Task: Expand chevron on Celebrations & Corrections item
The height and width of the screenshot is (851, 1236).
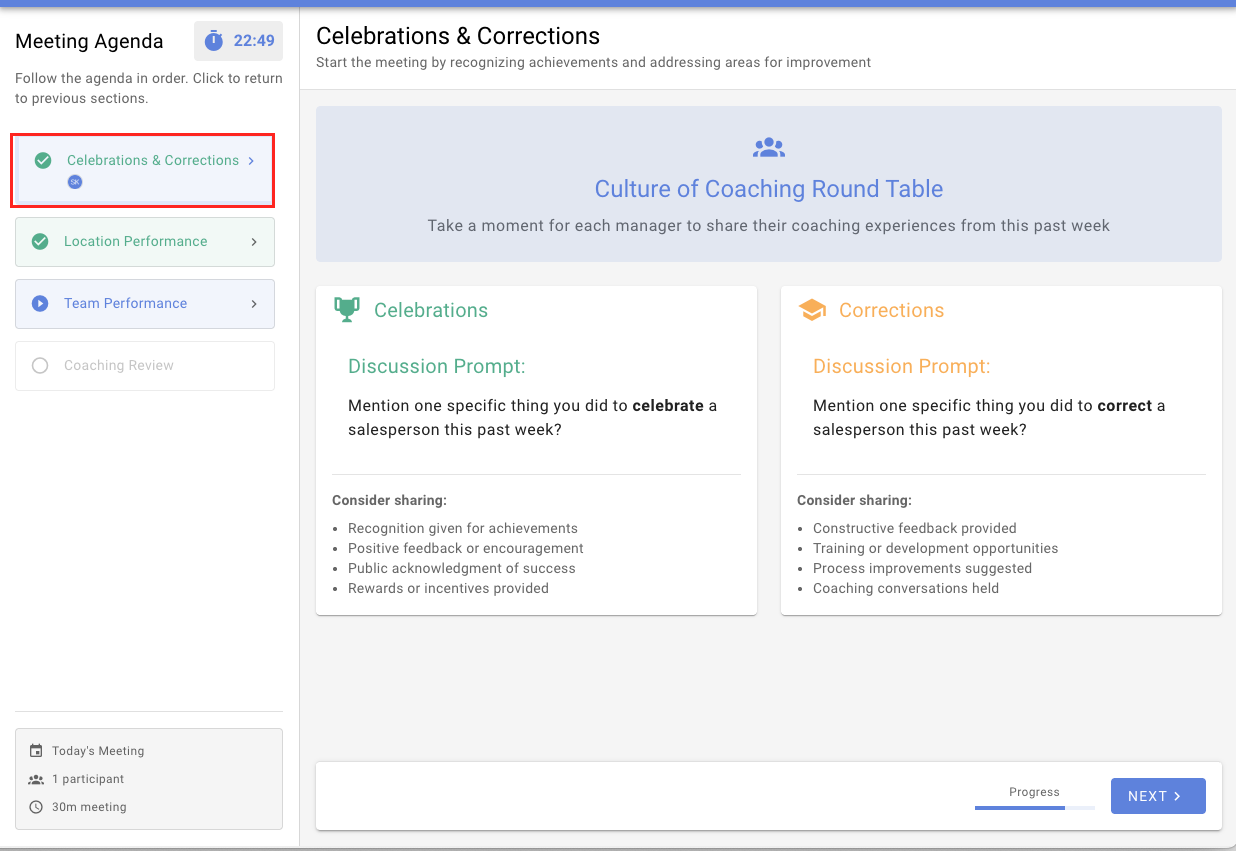Action: click(251, 160)
